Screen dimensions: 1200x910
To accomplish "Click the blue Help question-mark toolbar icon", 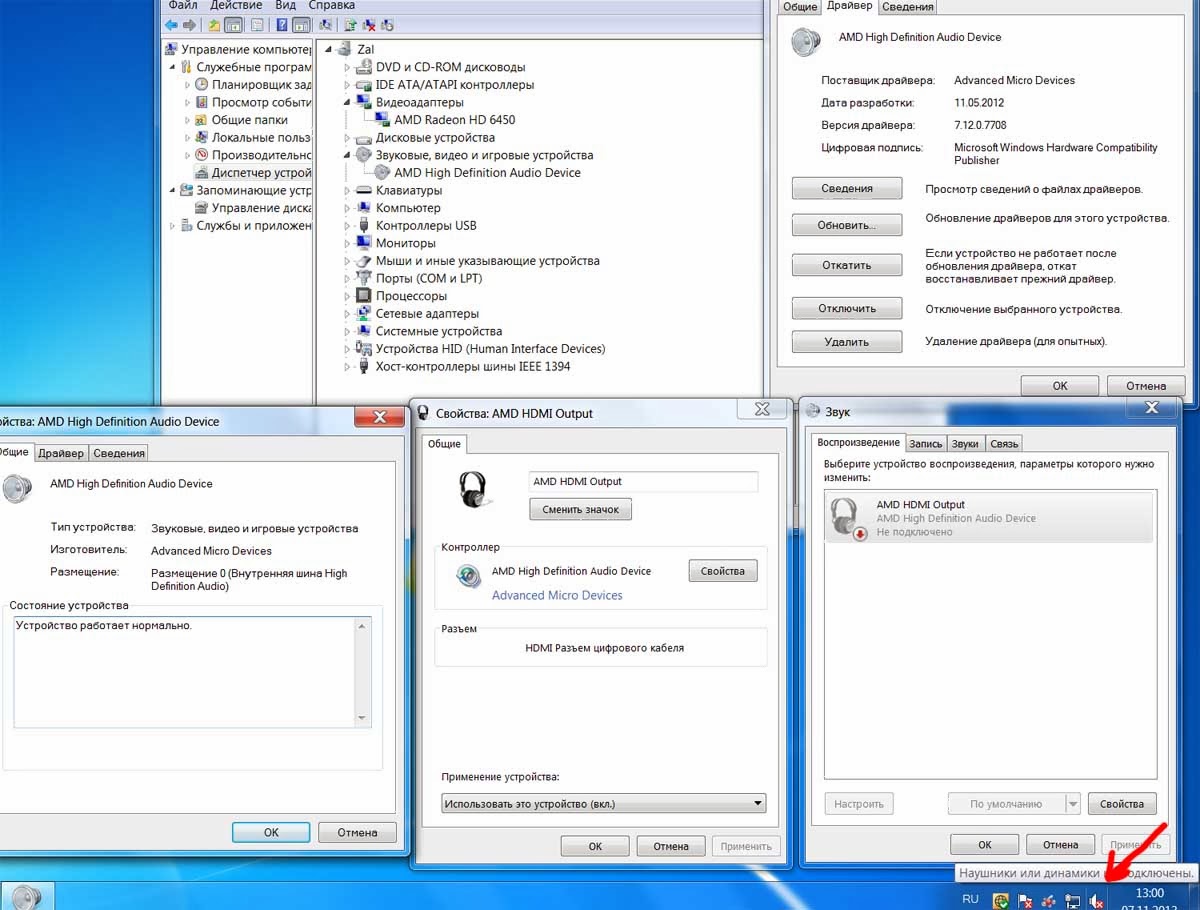I will [x=282, y=24].
